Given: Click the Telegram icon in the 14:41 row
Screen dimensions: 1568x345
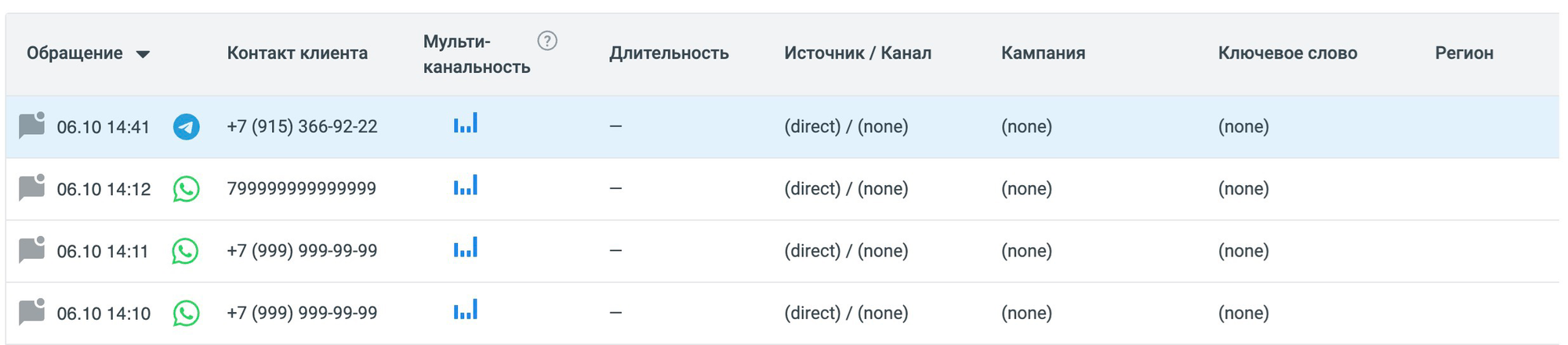Looking at the screenshot, I should [186, 127].
